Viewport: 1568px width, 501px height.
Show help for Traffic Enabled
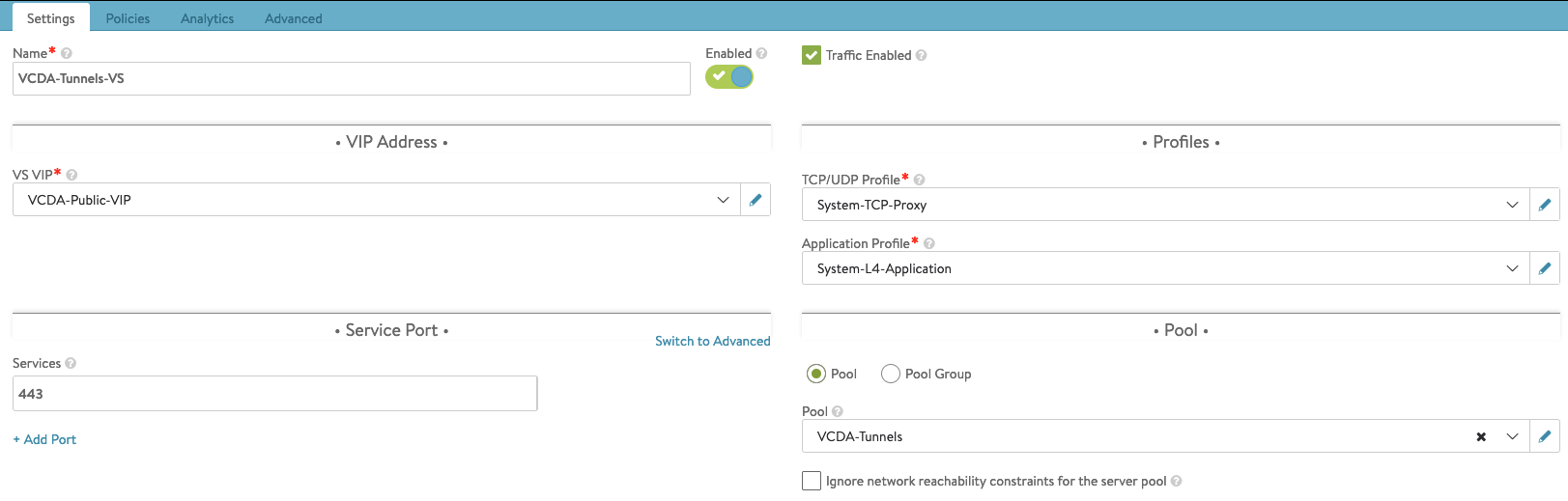[922, 56]
